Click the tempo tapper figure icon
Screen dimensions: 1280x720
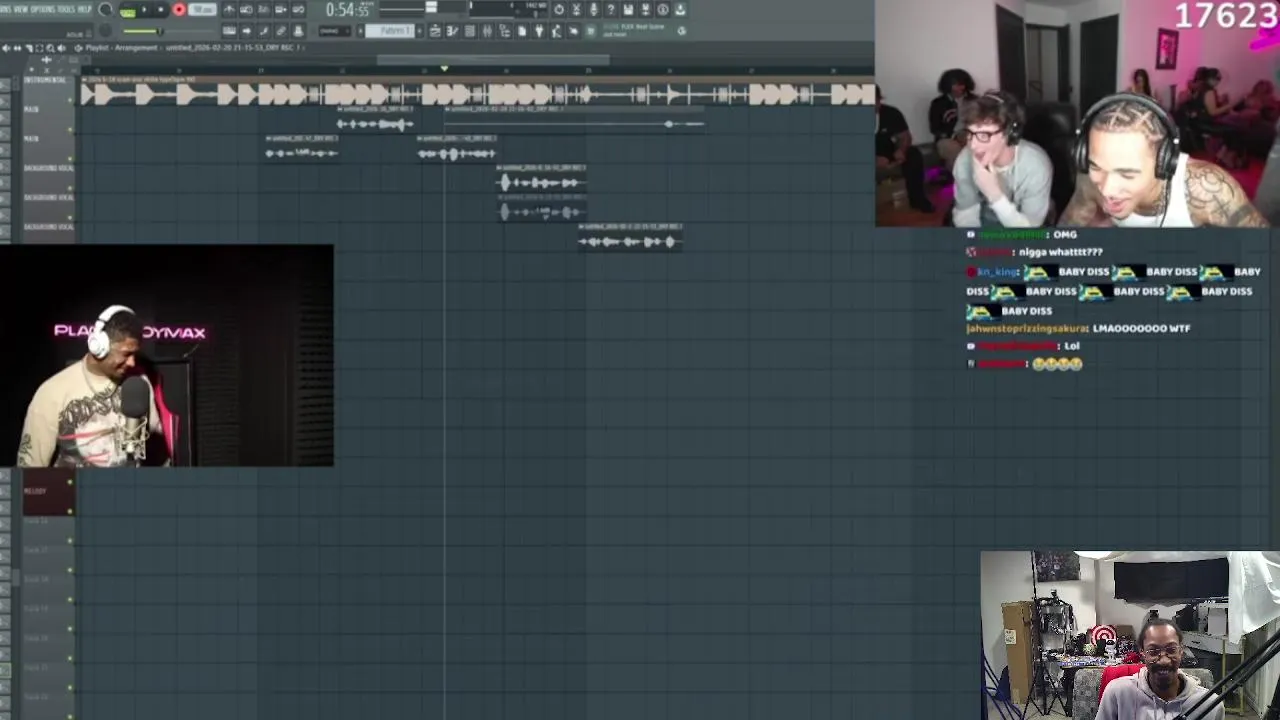coord(556,31)
